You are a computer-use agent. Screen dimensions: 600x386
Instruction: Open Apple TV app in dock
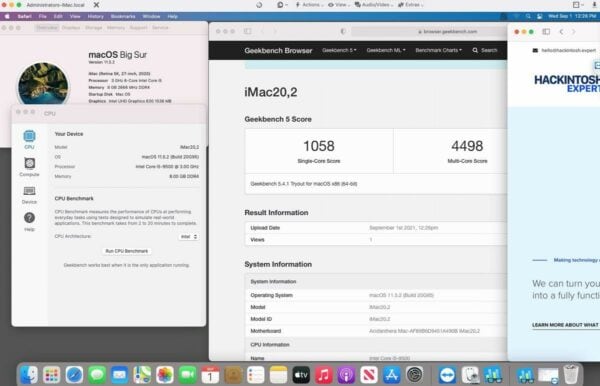(301, 375)
